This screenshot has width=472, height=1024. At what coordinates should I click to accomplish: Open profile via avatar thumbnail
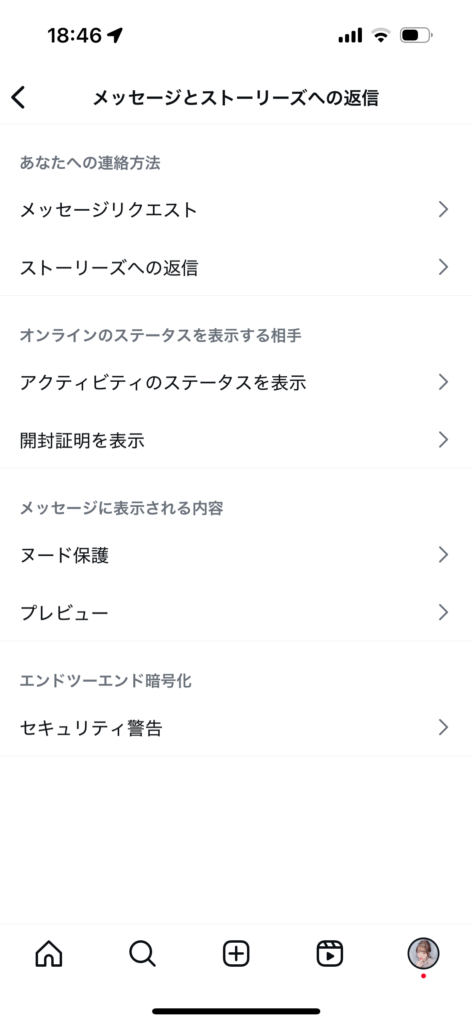coord(424,953)
